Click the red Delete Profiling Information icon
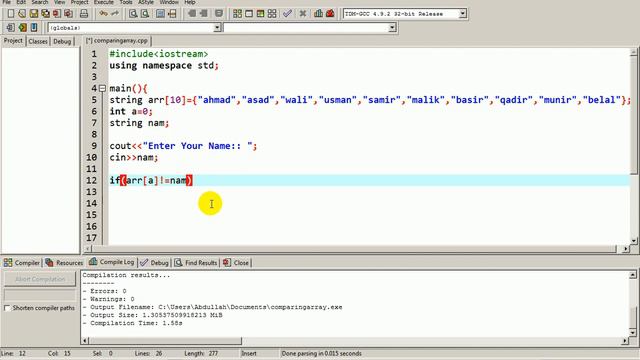The image size is (640, 360). [330, 13]
